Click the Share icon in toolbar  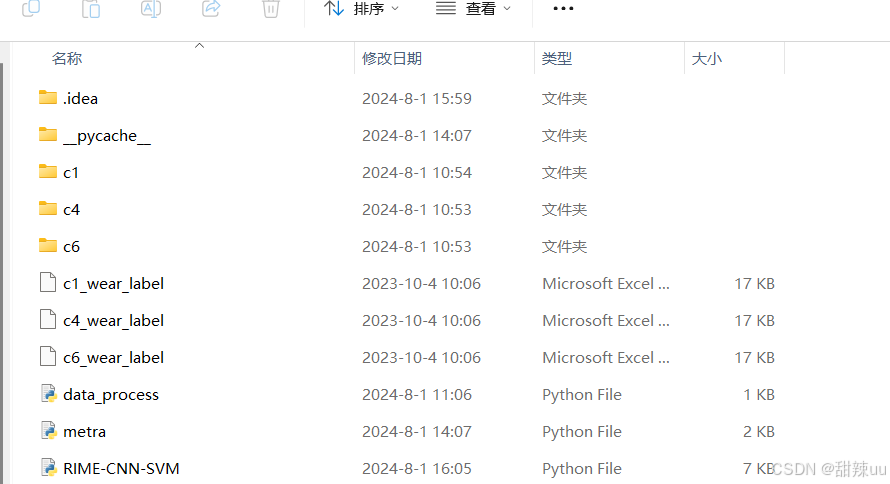point(211,8)
